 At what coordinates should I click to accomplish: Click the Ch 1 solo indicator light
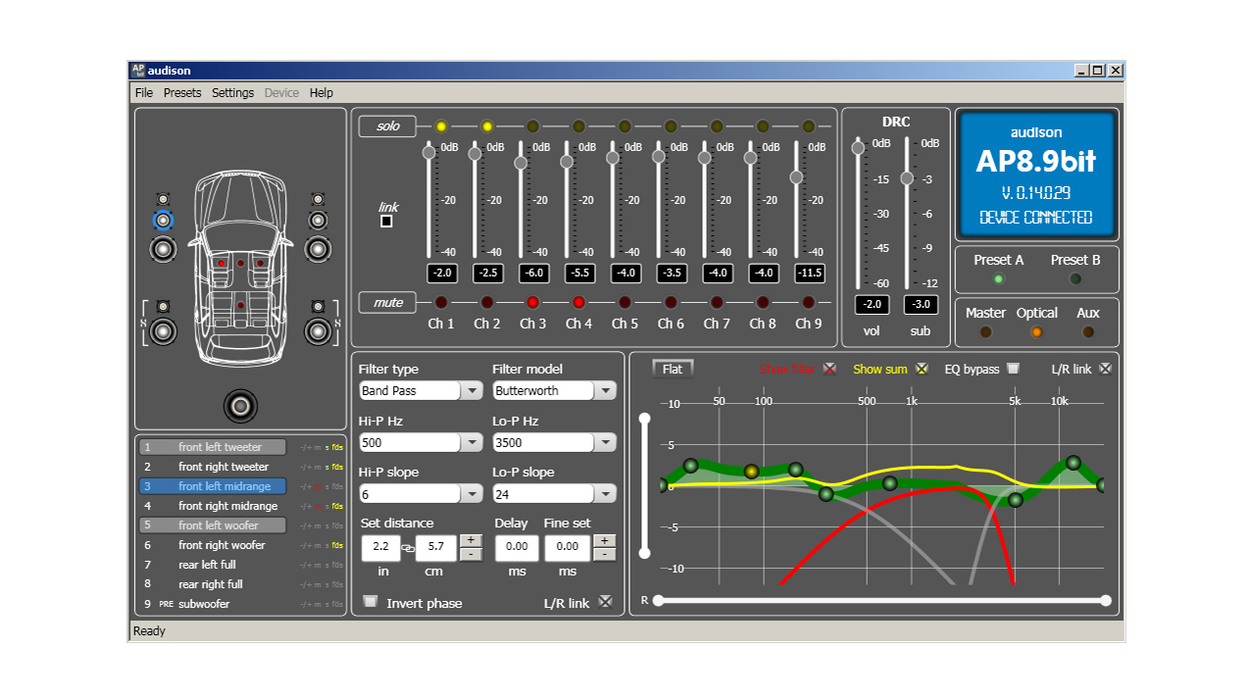(441, 127)
